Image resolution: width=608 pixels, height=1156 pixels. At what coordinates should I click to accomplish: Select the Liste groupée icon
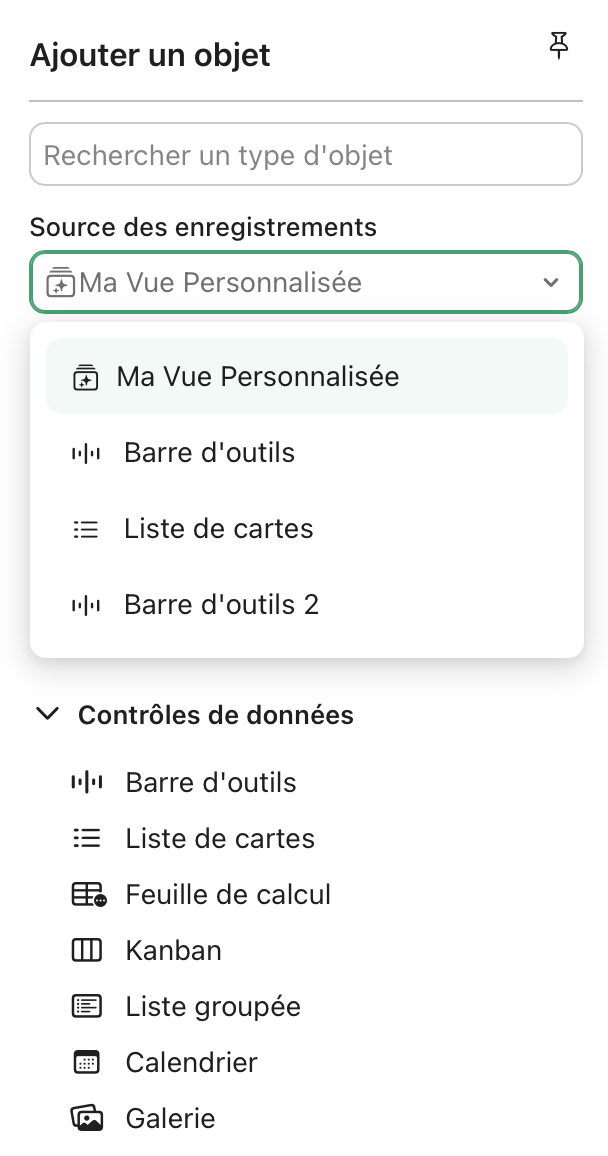point(87,1006)
